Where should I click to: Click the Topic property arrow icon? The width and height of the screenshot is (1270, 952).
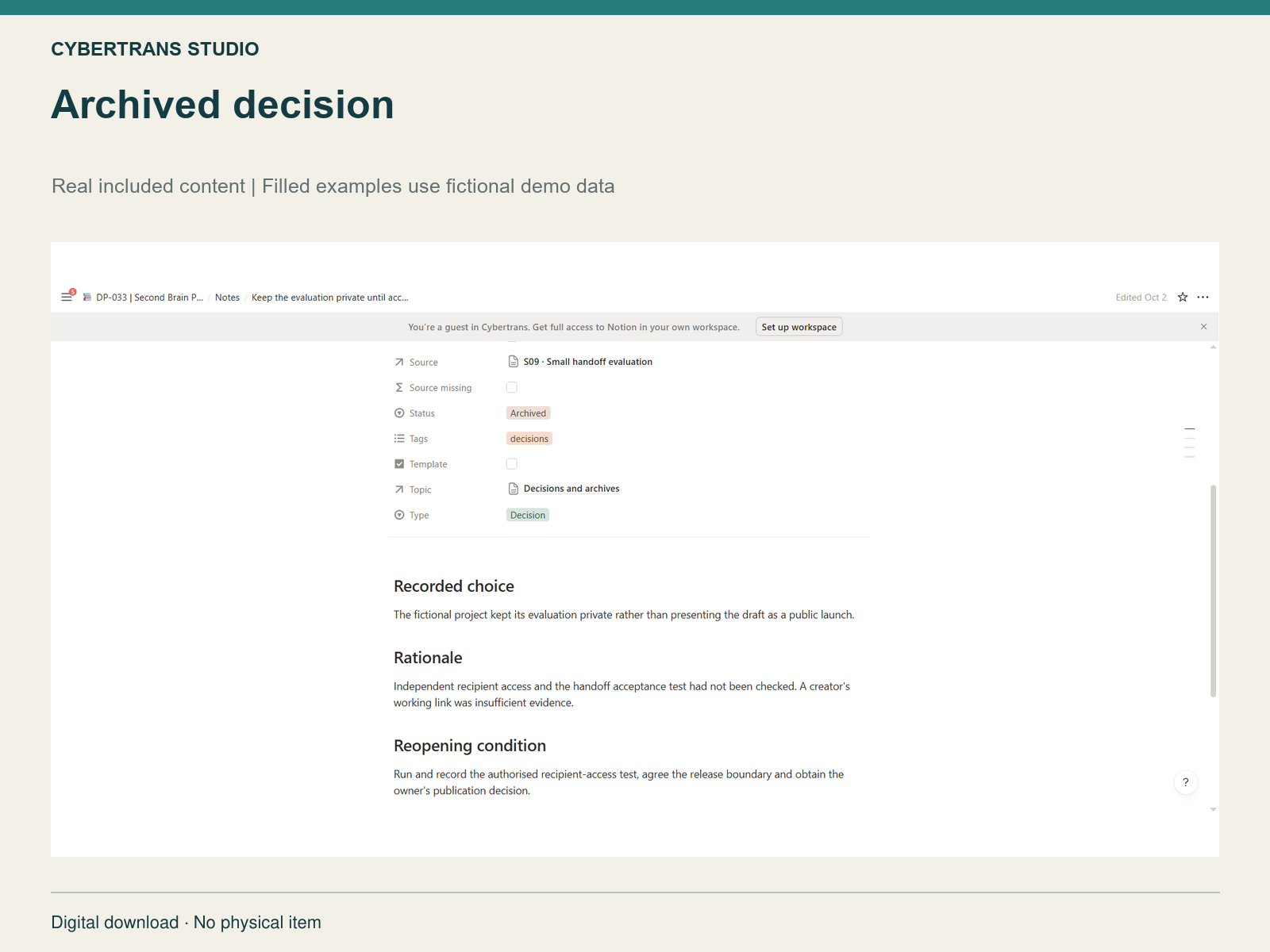pyautogui.click(x=399, y=489)
